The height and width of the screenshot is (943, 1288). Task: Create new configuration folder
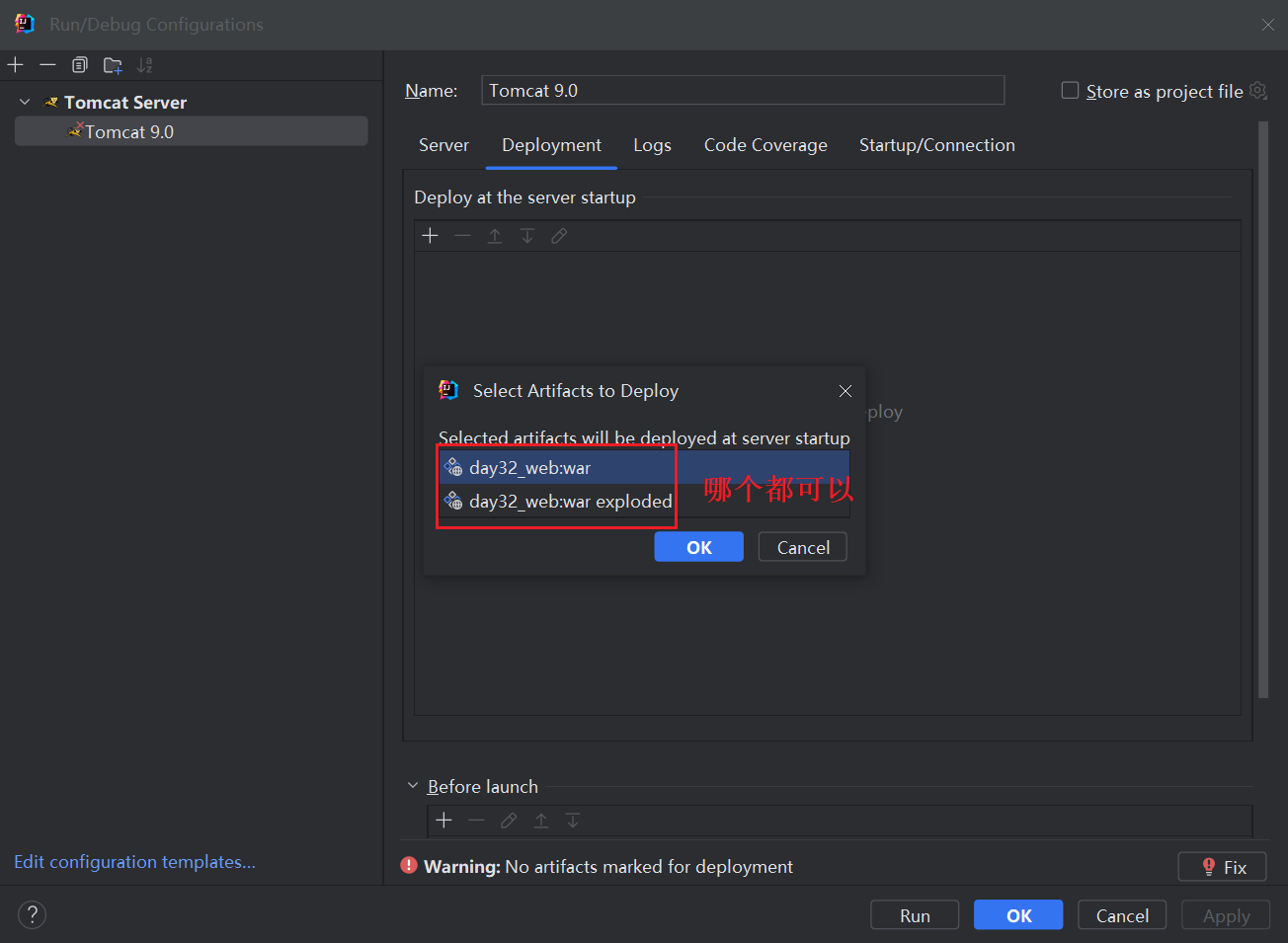tap(113, 65)
